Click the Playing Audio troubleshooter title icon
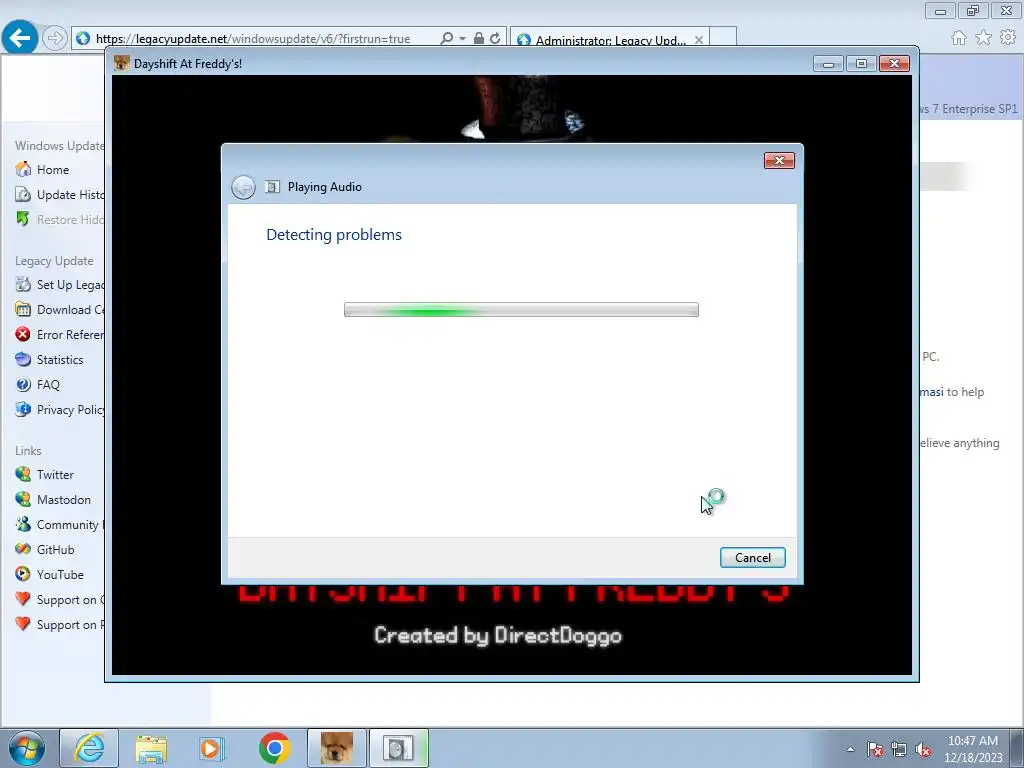1024x768 pixels. (x=272, y=187)
